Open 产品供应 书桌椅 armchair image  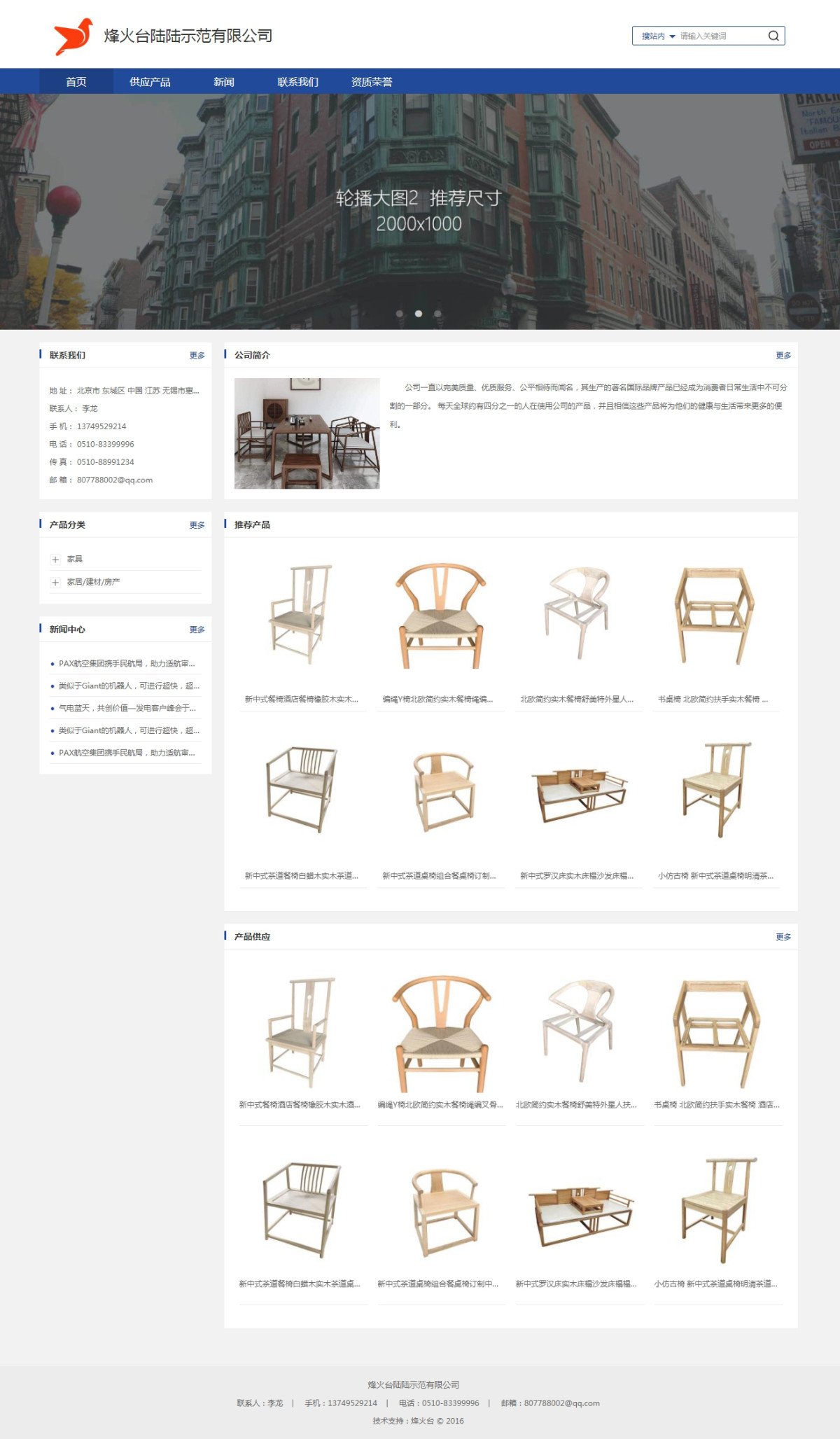click(x=717, y=1031)
